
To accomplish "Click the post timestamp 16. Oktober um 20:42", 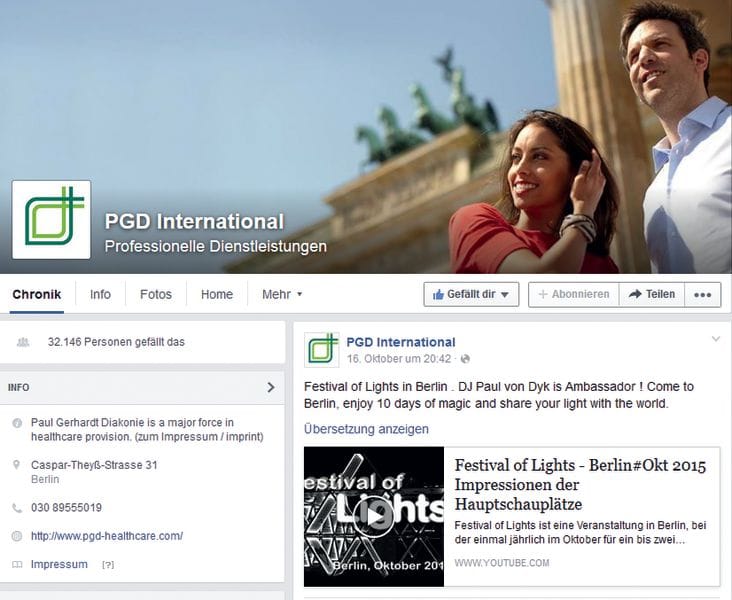I will click(x=399, y=359).
